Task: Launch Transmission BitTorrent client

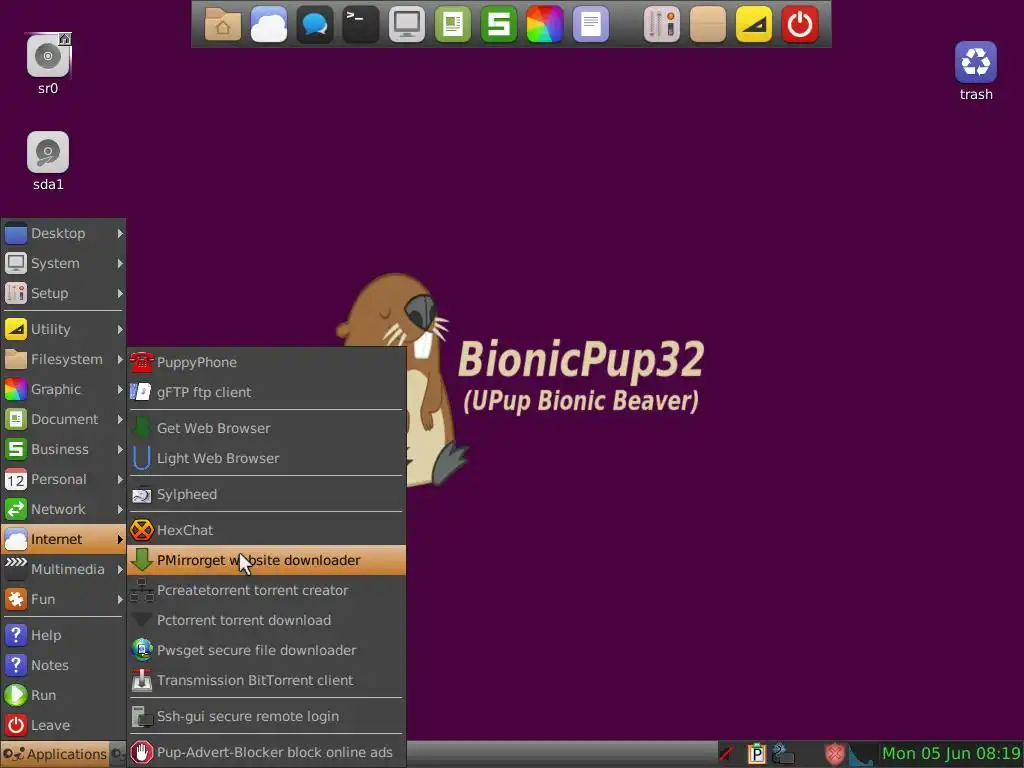Action: pyautogui.click(x=266, y=680)
